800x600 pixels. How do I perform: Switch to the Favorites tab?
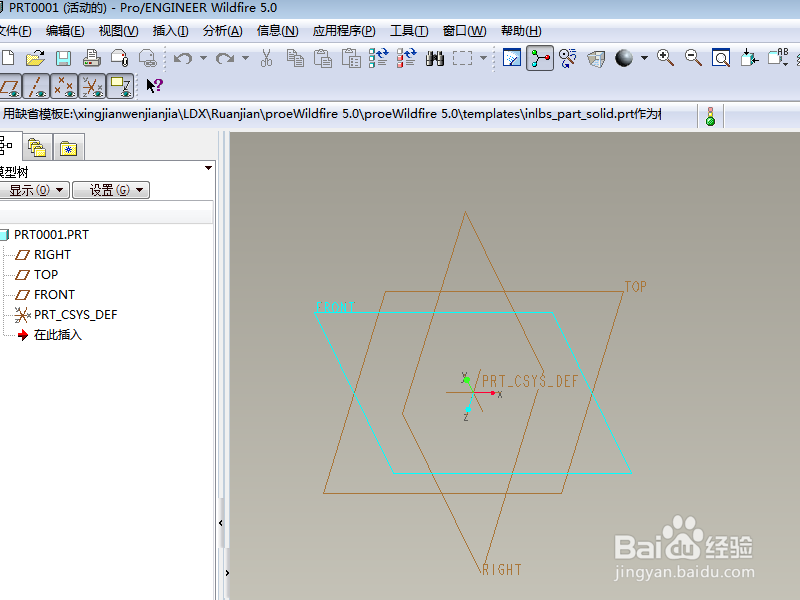(x=68, y=148)
